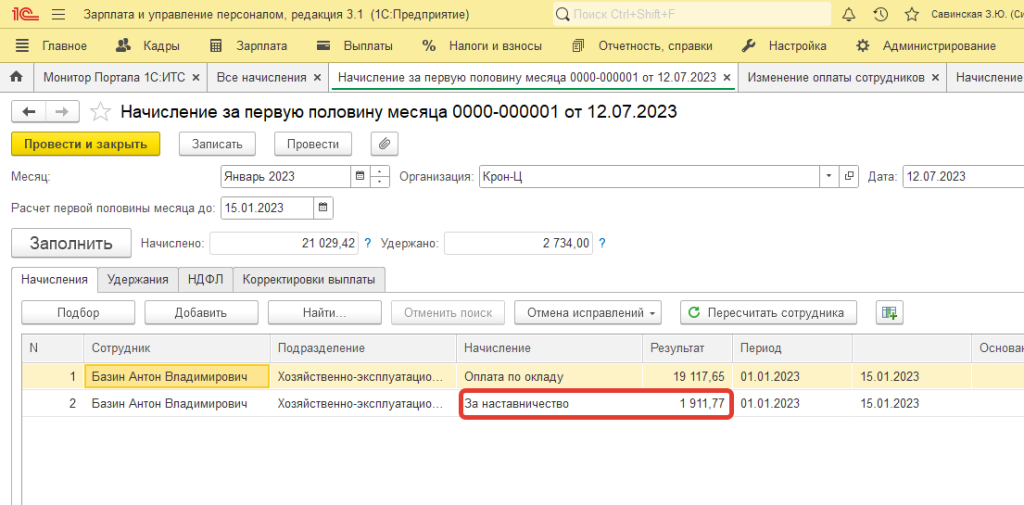1024x505 pixels.
Task: Click the Начисление column header
Action: (x=549, y=349)
